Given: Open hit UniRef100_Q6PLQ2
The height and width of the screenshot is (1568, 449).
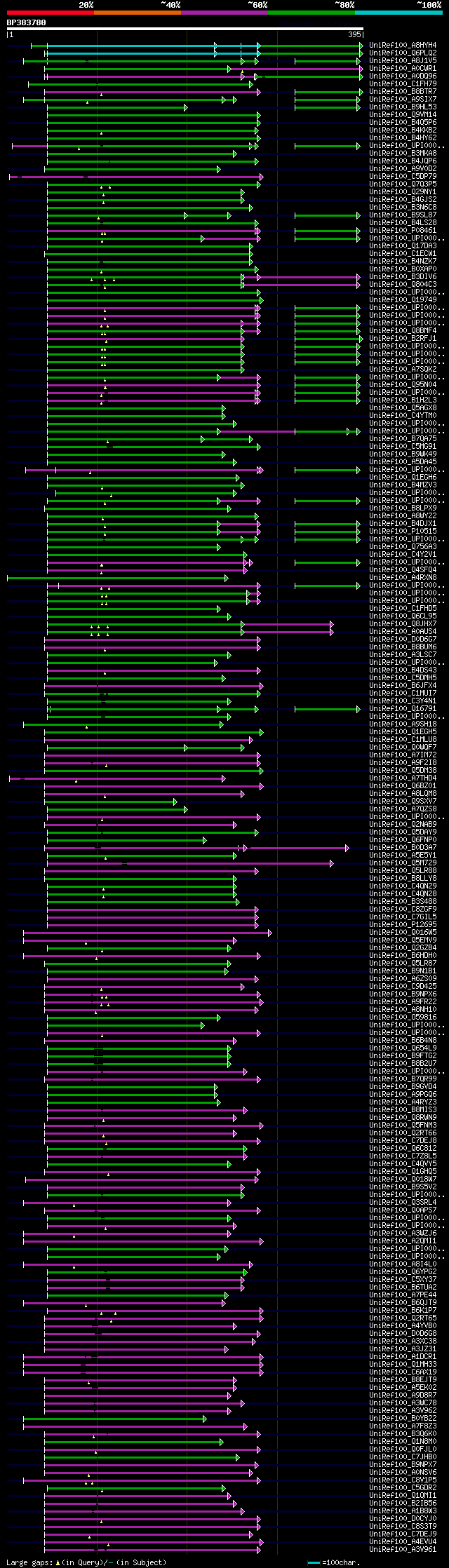Looking at the screenshot, I should [403, 53].
